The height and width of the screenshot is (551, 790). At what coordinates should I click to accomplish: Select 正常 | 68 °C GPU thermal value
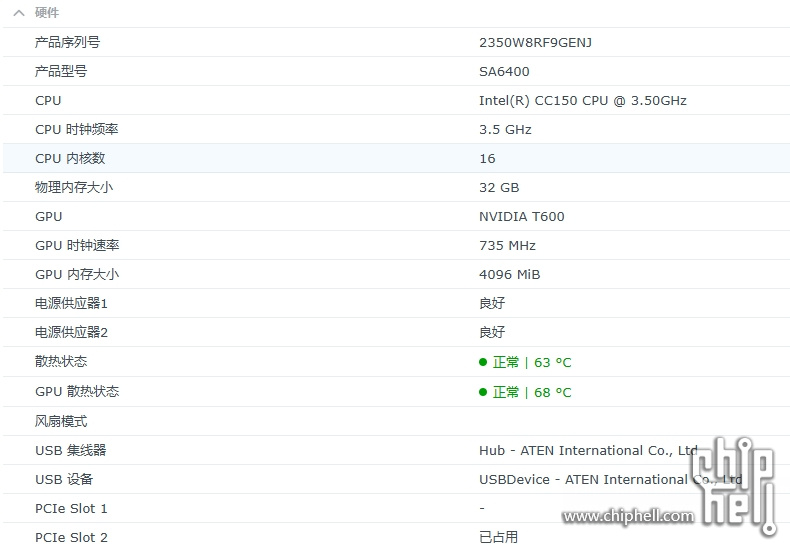pos(532,392)
